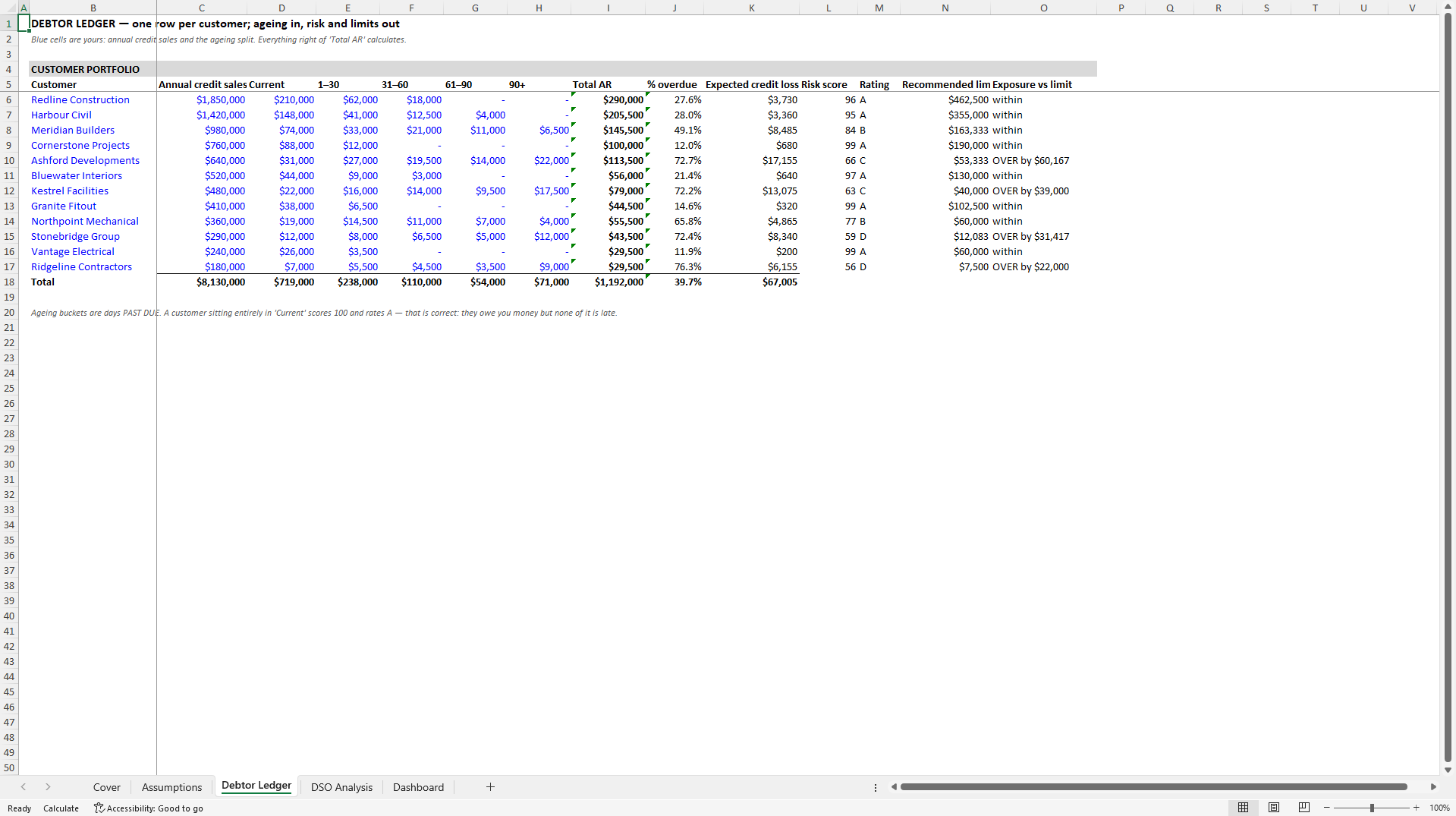
Task: Select column O header
Action: [x=1044, y=8]
